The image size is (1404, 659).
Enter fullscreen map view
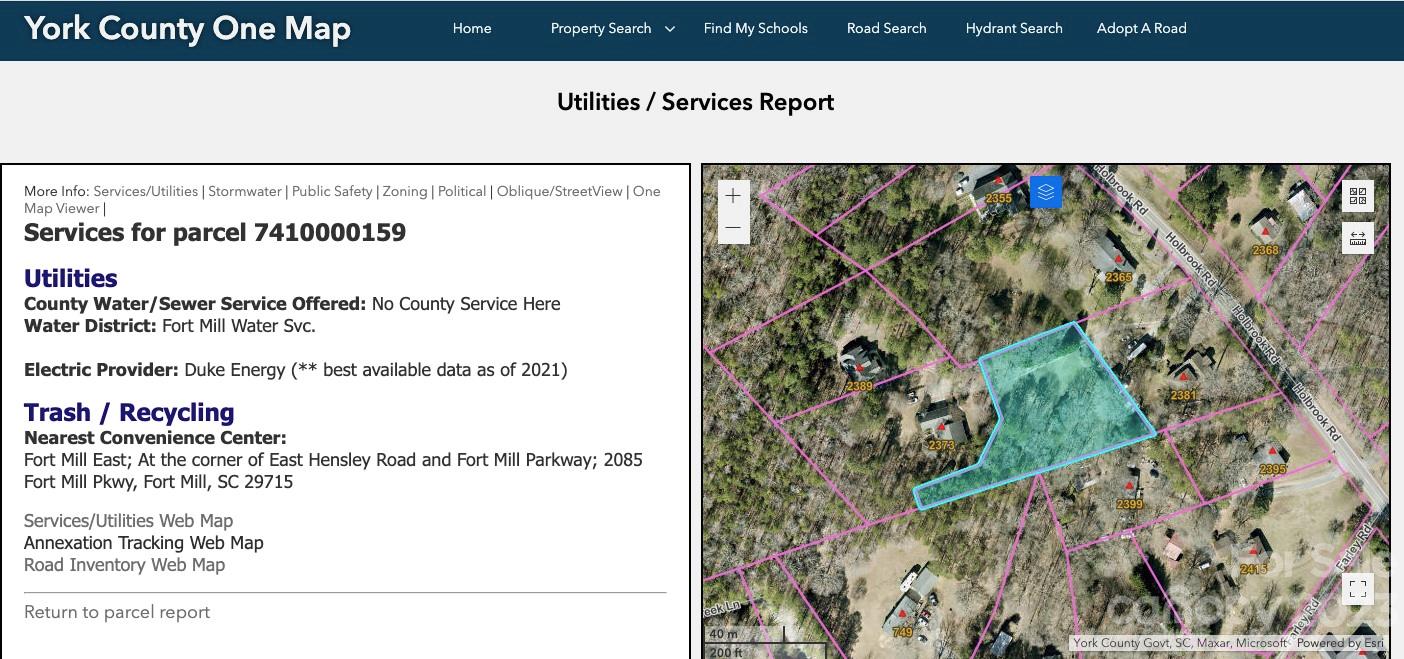point(1358,589)
